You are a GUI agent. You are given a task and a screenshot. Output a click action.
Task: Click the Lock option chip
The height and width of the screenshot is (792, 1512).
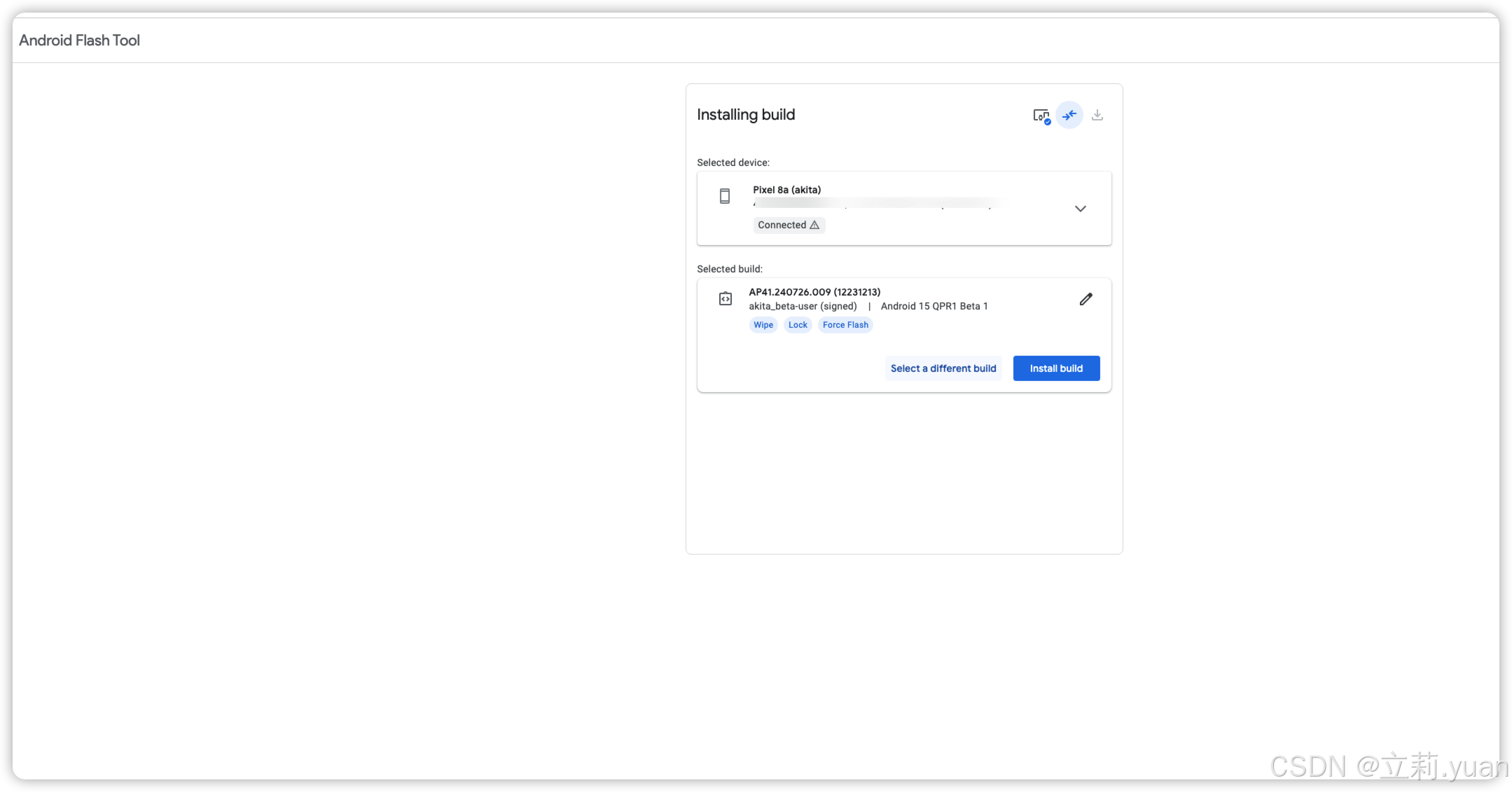[798, 325]
